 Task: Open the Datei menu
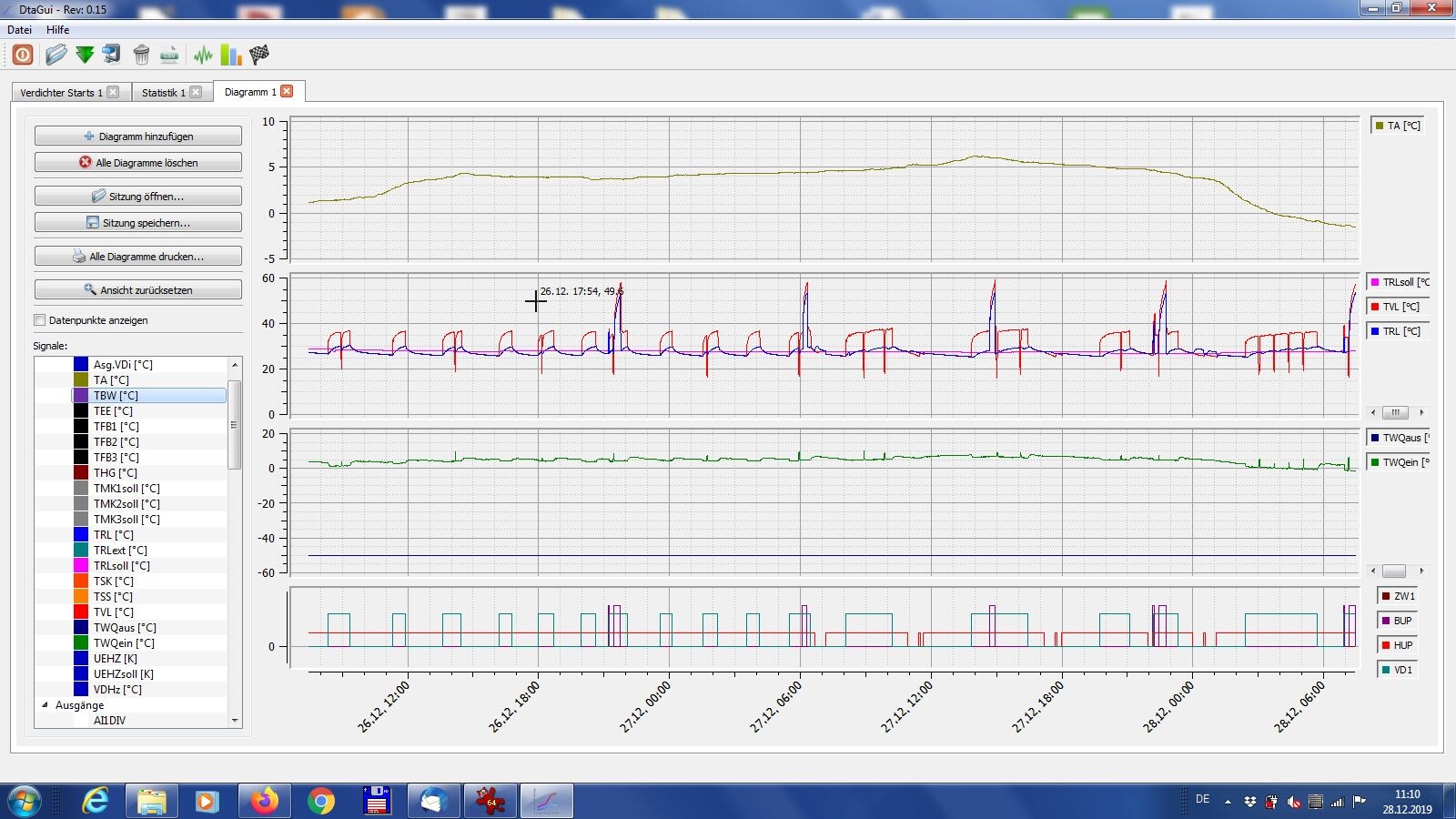(x=19, y=29)
